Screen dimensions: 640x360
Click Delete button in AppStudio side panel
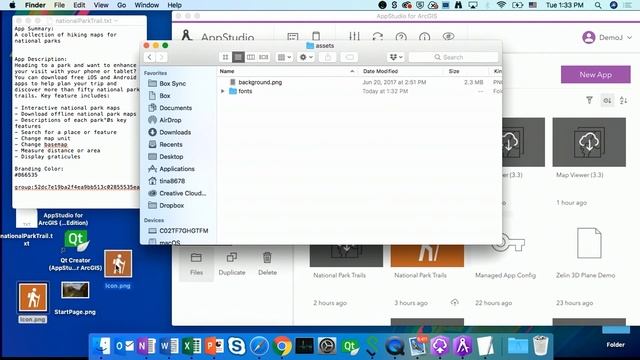pyautogui.click(x=267, y=263)
